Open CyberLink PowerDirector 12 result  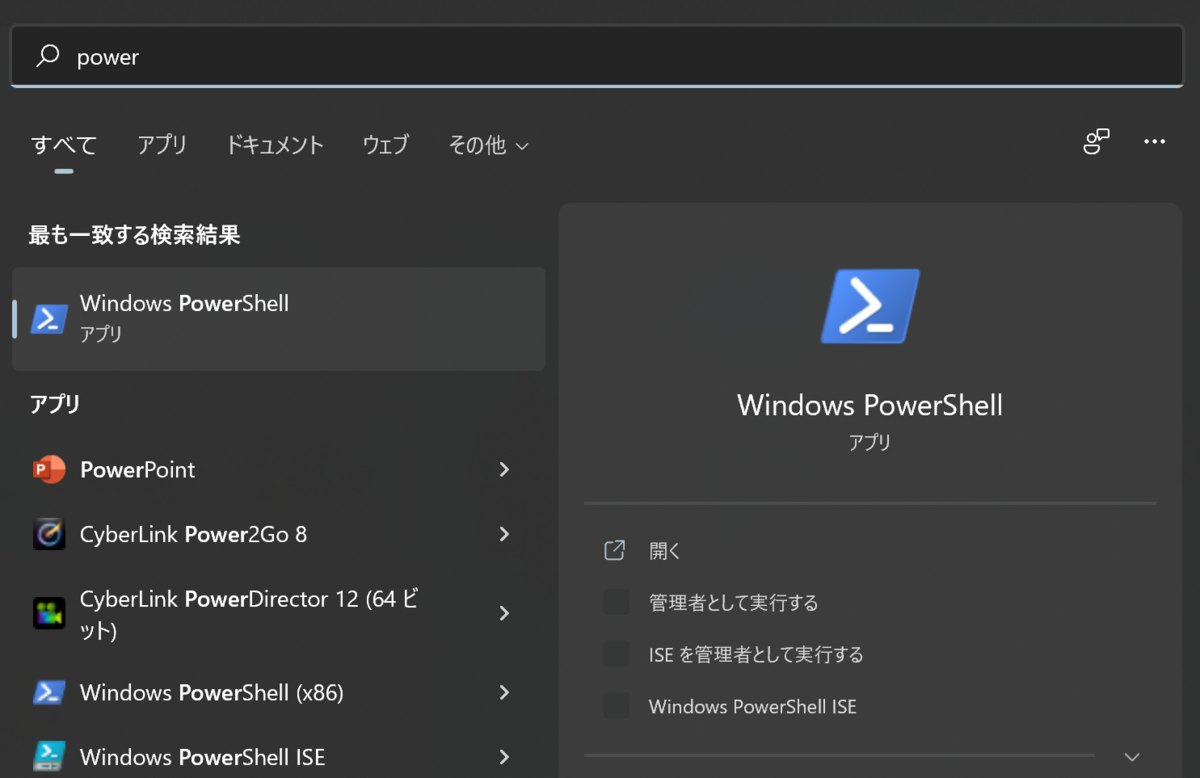[278, 614]
